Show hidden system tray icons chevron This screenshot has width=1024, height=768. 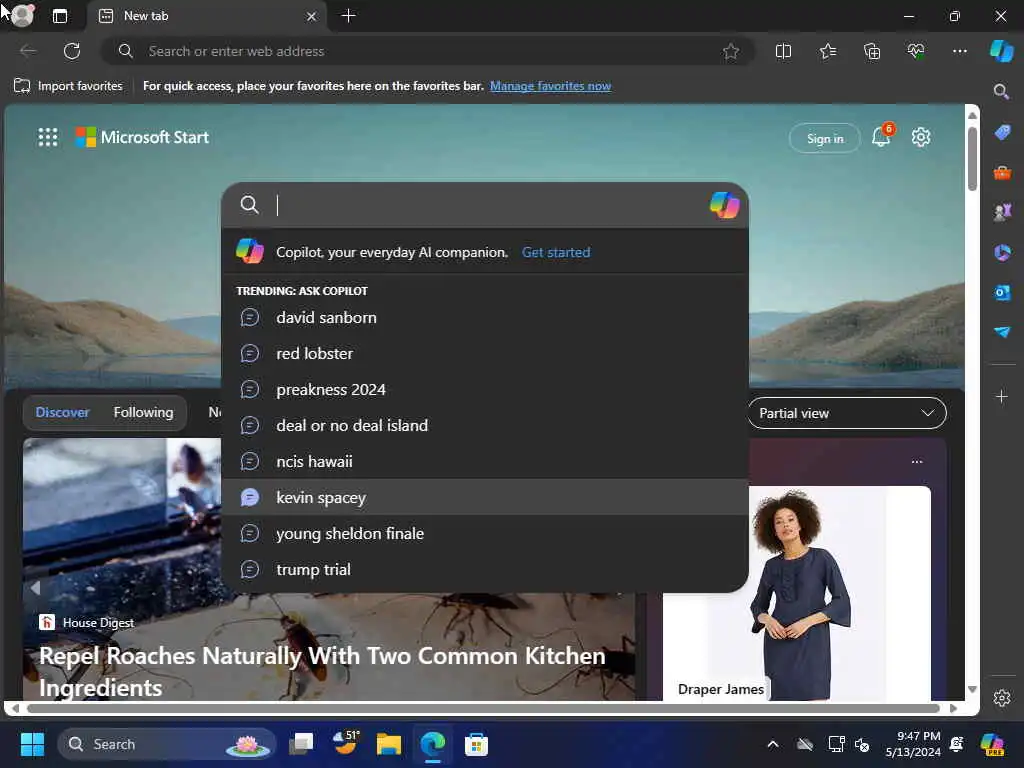click(x=773, y=744)
